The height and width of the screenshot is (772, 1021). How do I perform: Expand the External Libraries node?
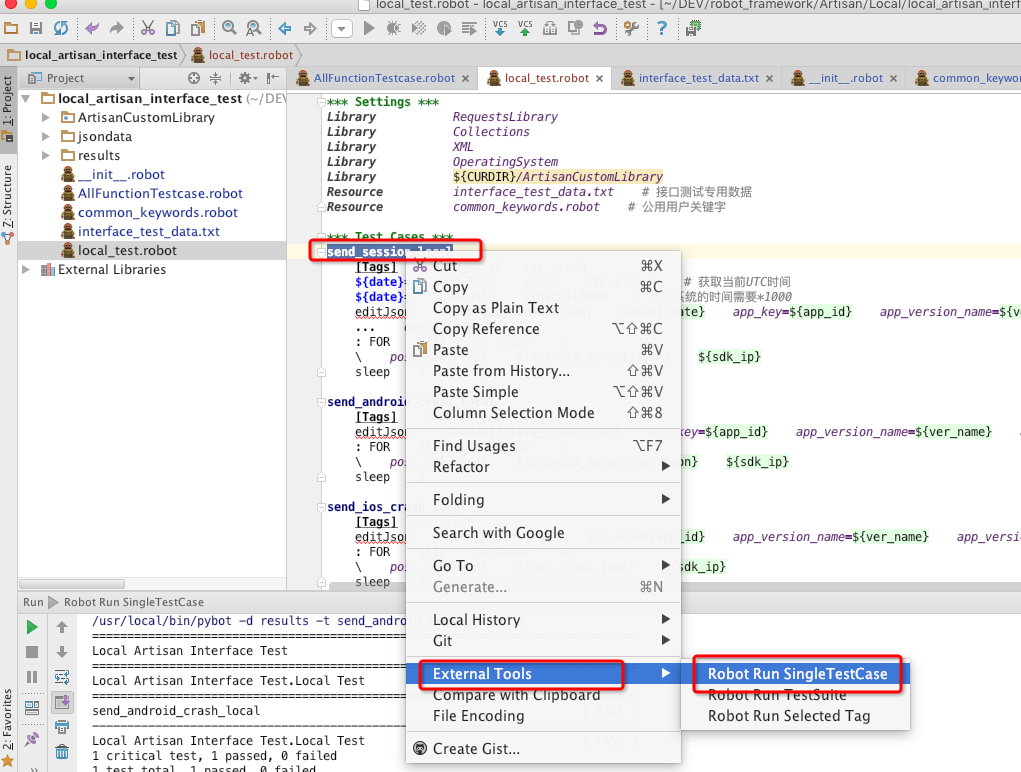coord(27,270)
